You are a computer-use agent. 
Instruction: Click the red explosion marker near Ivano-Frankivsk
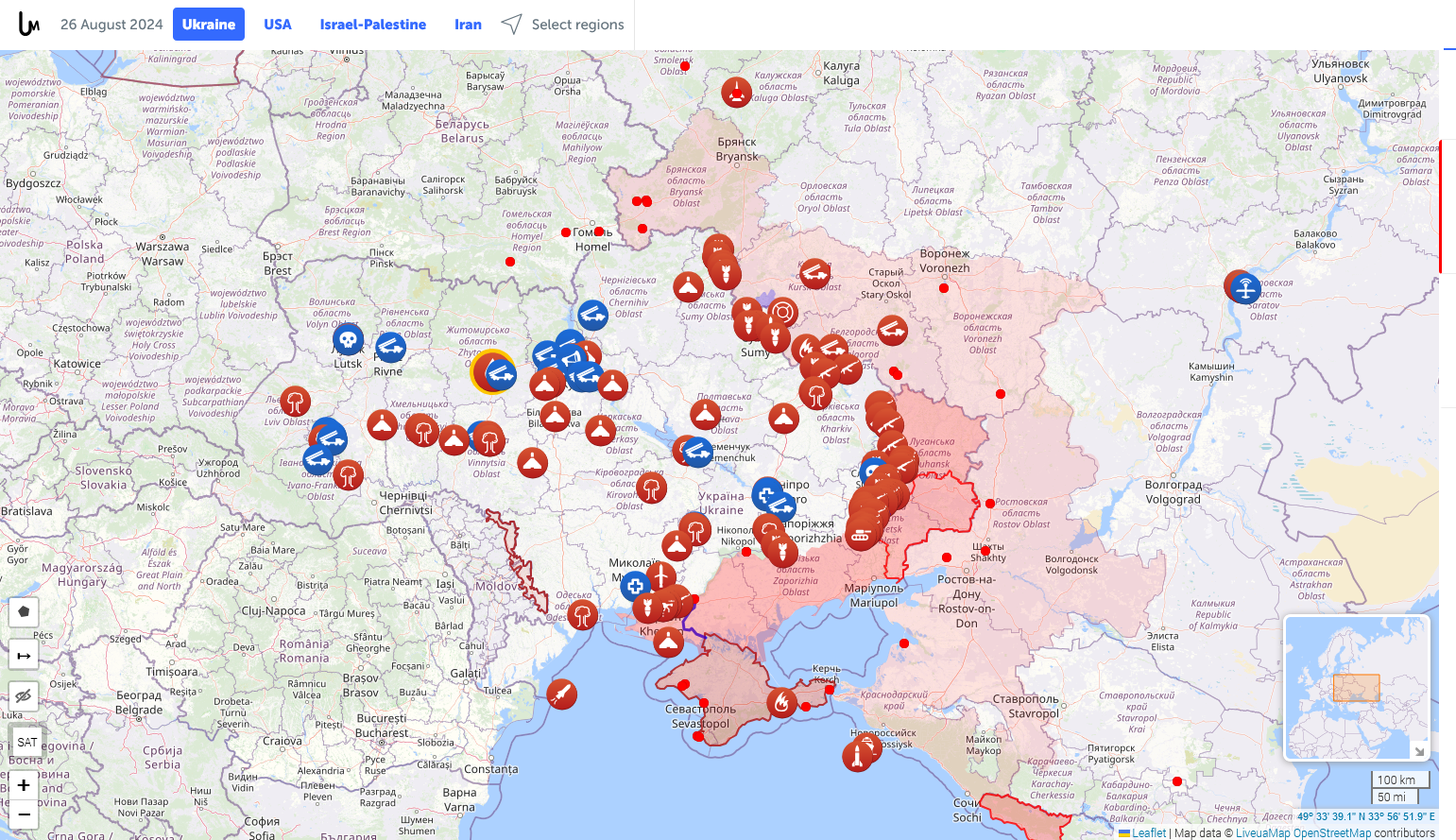[x=348, y=474]
